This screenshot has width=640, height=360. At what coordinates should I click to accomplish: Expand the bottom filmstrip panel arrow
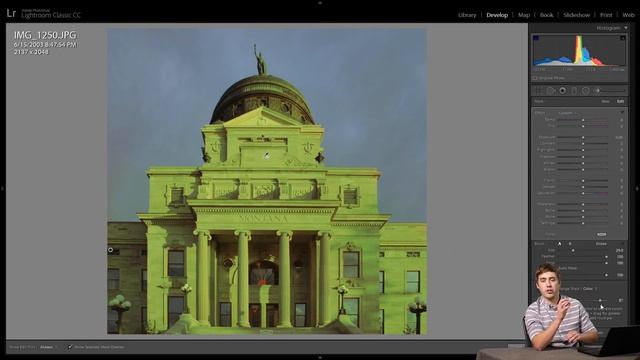pyautogui.click(x=320, y=358)
